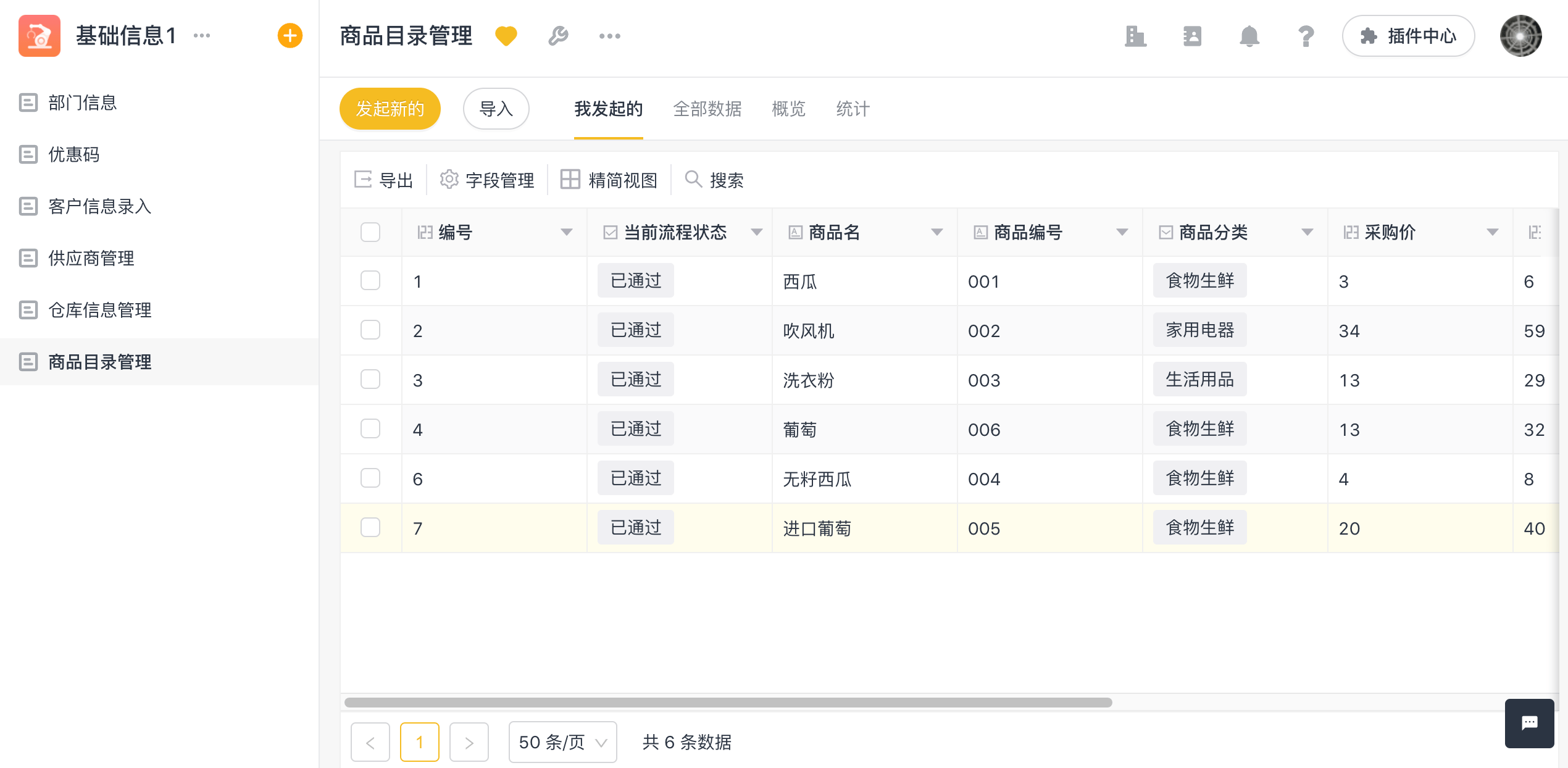Expand the 当前流程状态 column filter arrow
The image size is (1568, 768).
pyautogui.click(x=756, y=232)
